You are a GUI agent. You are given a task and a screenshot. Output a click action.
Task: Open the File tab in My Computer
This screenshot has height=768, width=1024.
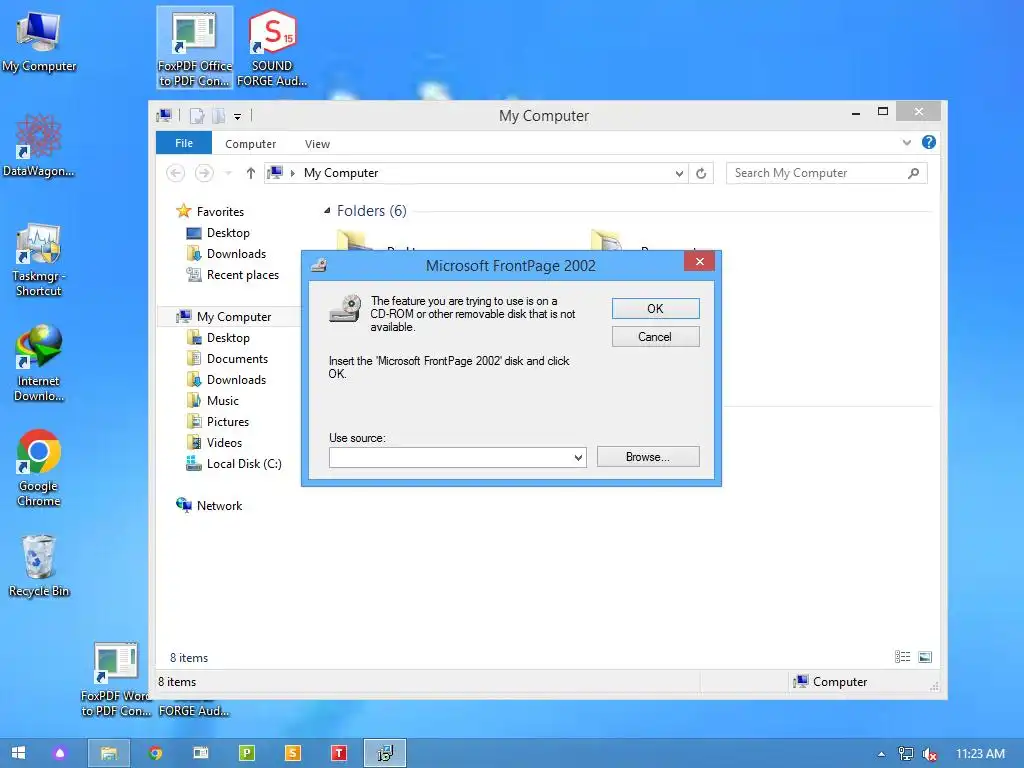click(x=184, y=143)
